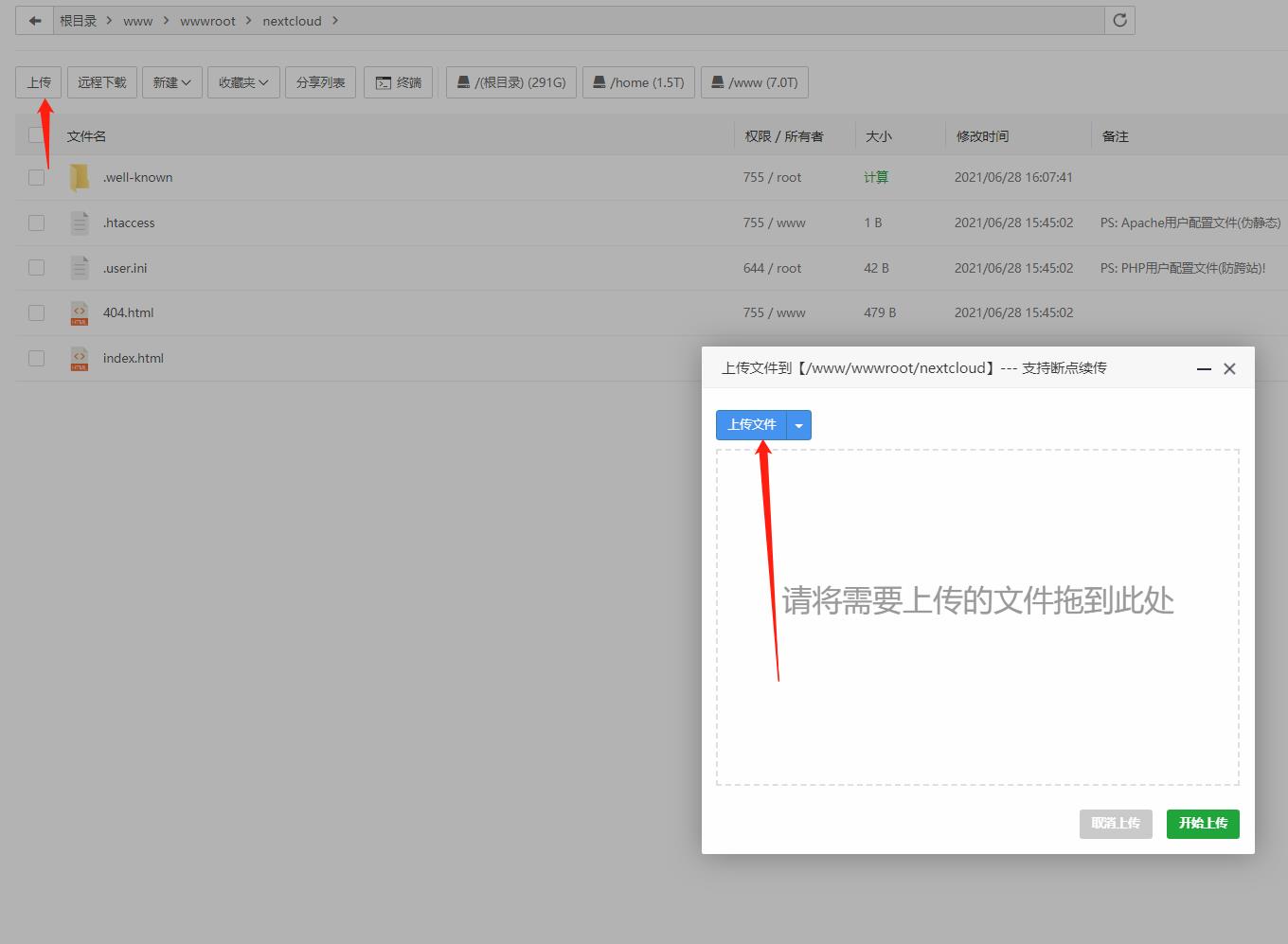
Task: Sort by 文件名 column header
Action: (x=86, y=136)
